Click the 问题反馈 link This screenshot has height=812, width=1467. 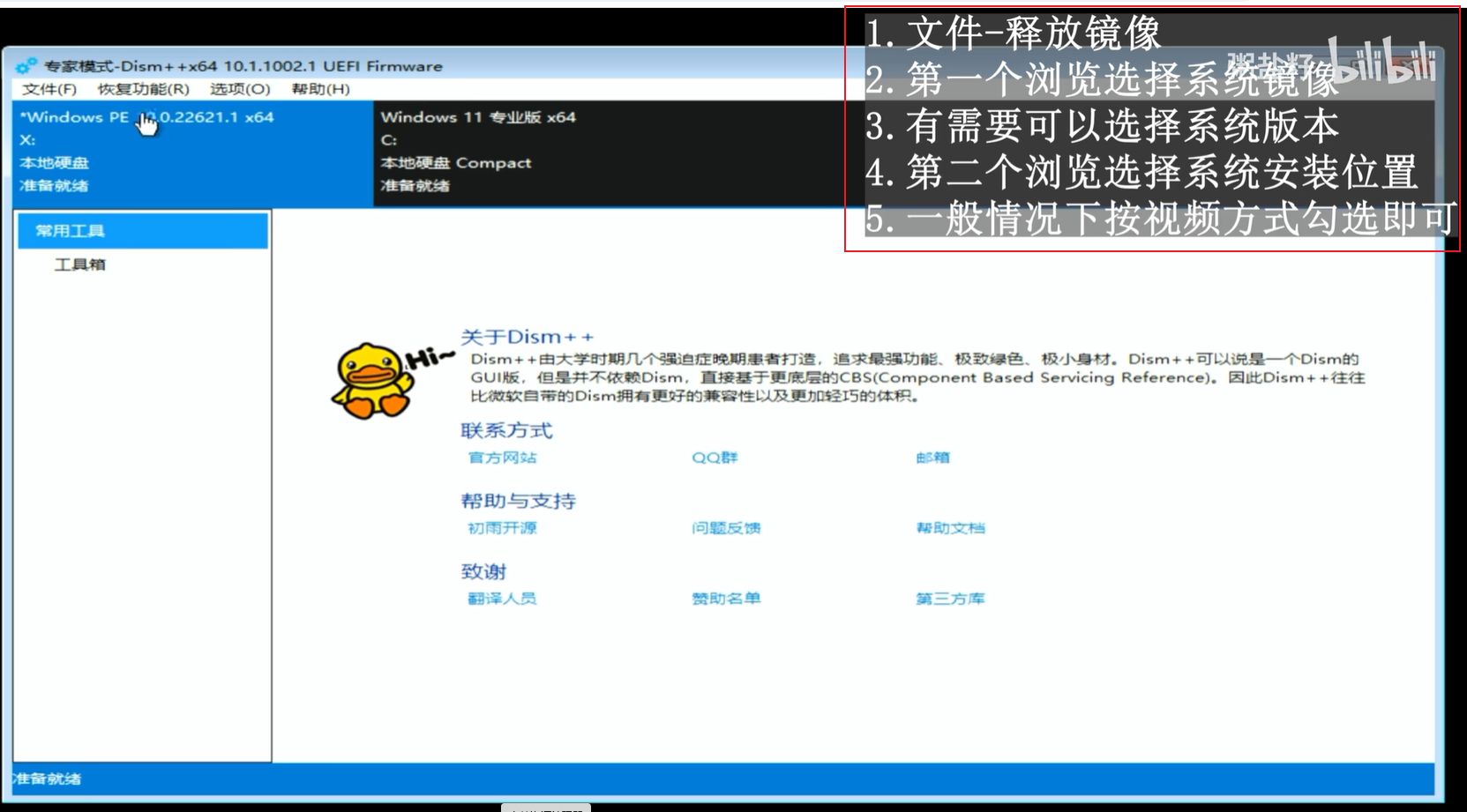click(726, 528)
